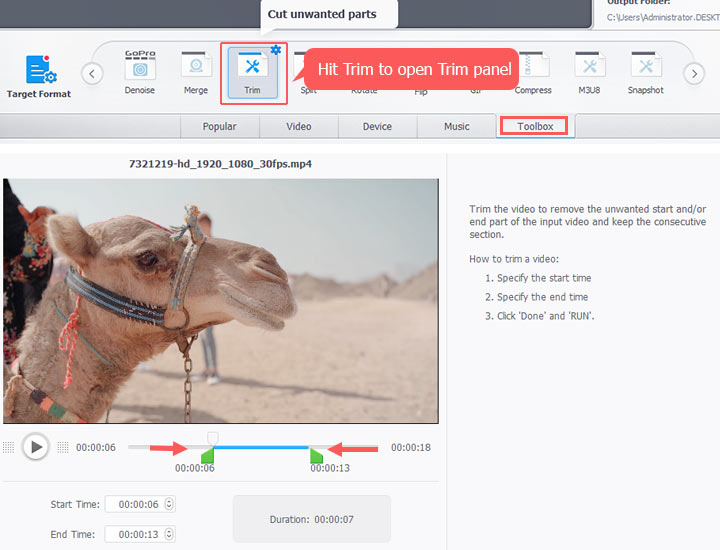This screenshot has height=550, width=720.
Task: Show previous toolbox tools with left arrow
Action: pos(92,73)
